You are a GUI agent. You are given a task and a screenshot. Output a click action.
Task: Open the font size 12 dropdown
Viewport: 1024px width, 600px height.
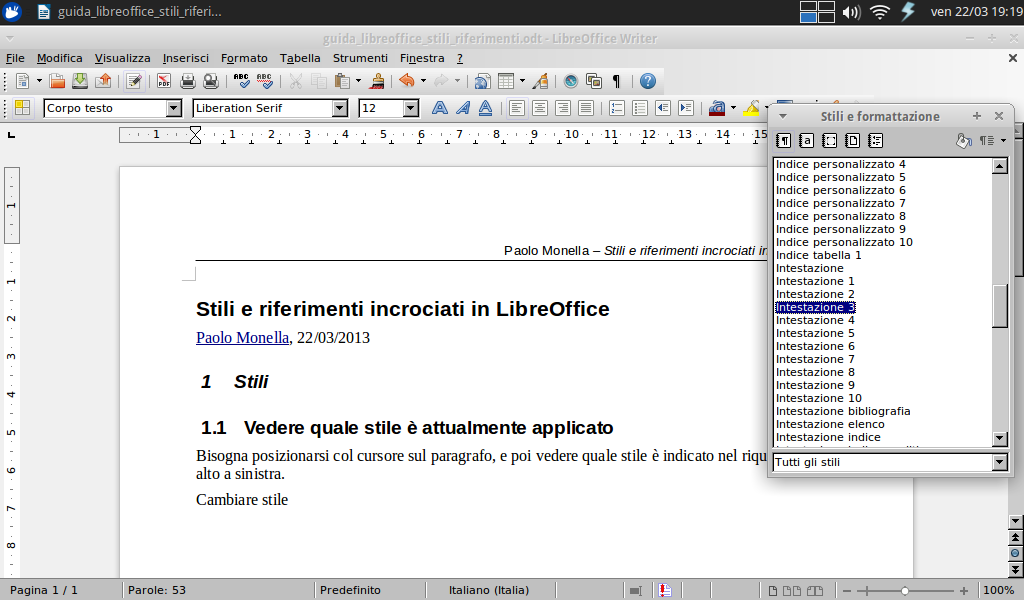(411, 108)
